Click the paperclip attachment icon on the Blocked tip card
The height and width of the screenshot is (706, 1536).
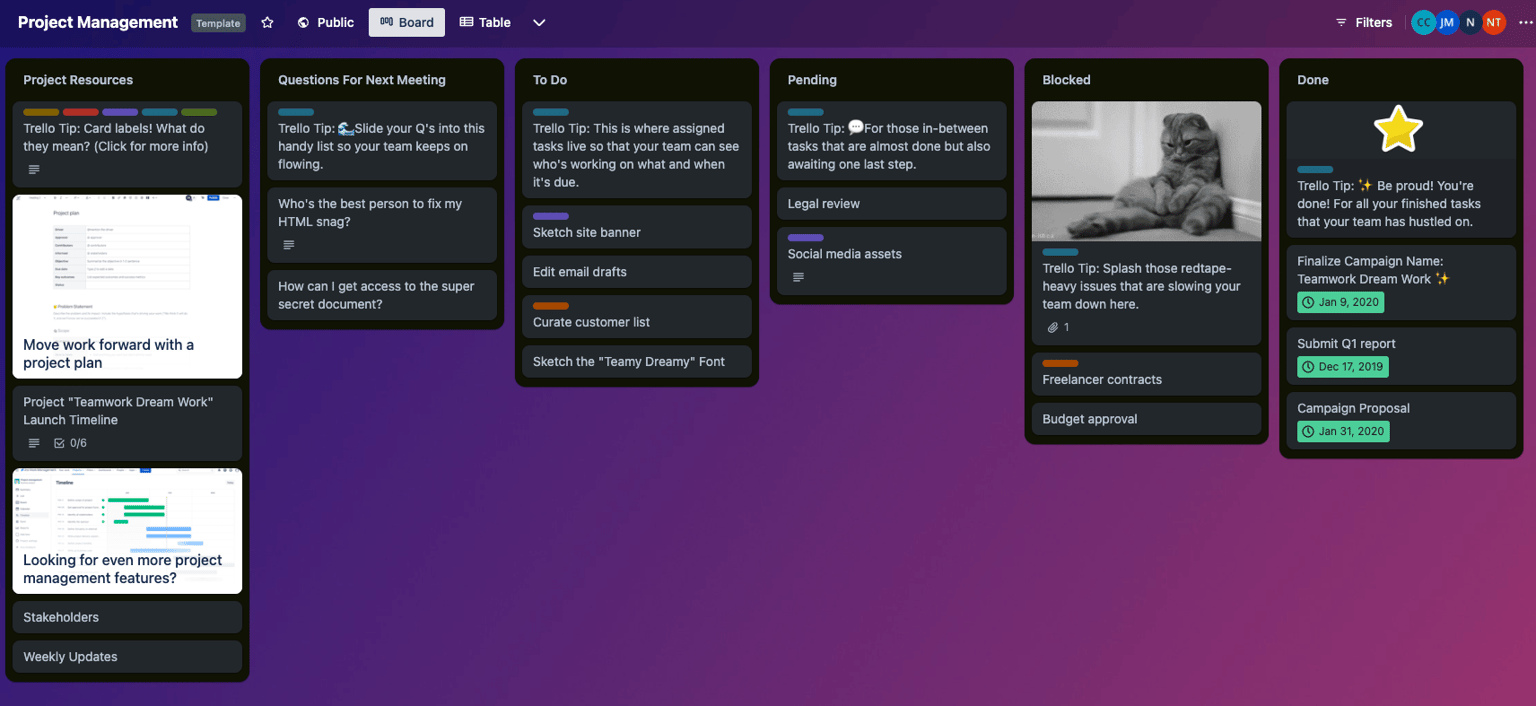(x=1050, y=326)
